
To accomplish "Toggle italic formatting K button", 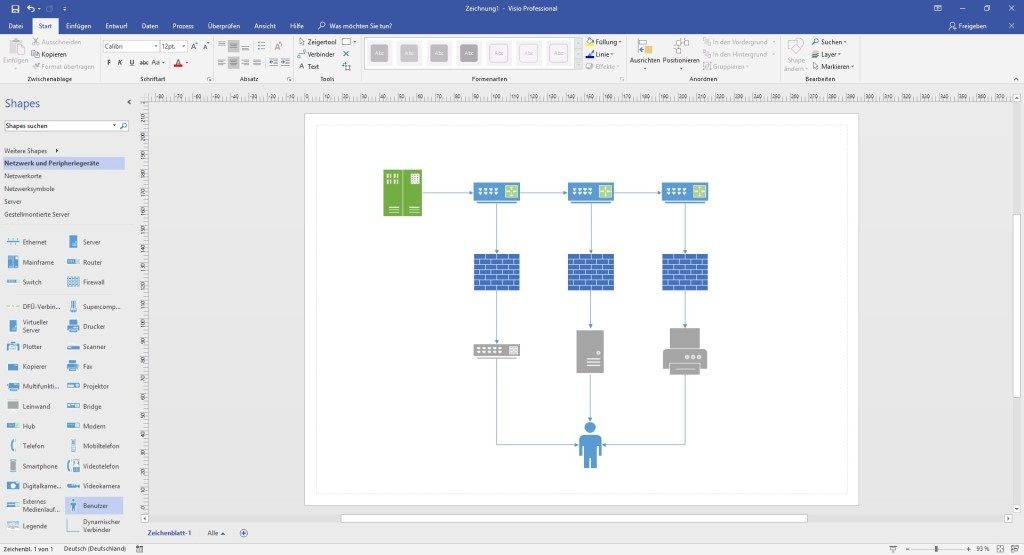I will coord(120,63).
